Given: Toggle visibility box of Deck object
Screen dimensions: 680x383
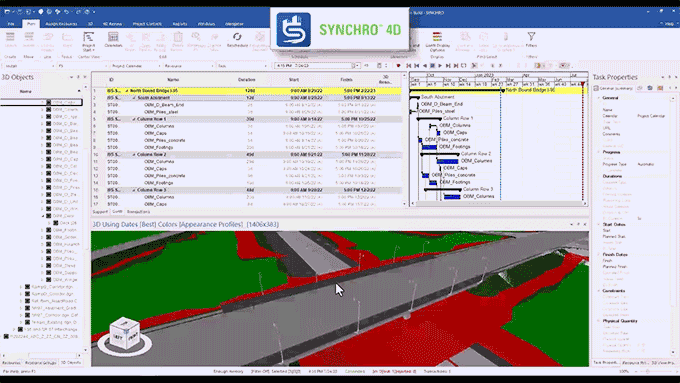Looking at the screenshot, I should (x=56, y=223).
